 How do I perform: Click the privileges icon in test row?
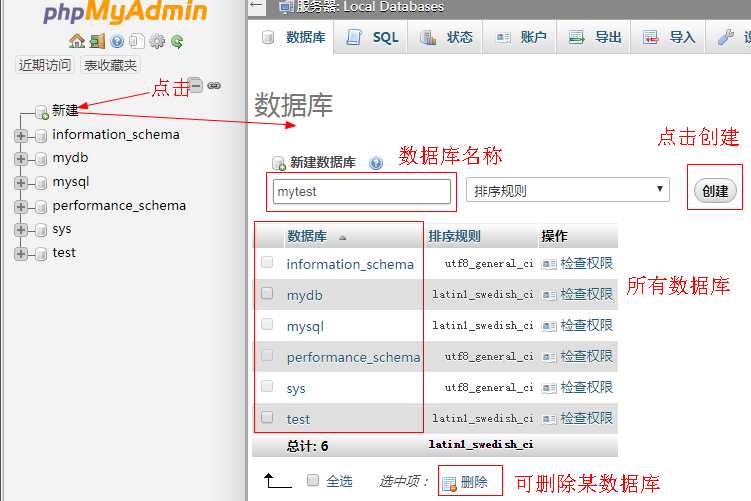pyautogui.click(x=549, y=419)
